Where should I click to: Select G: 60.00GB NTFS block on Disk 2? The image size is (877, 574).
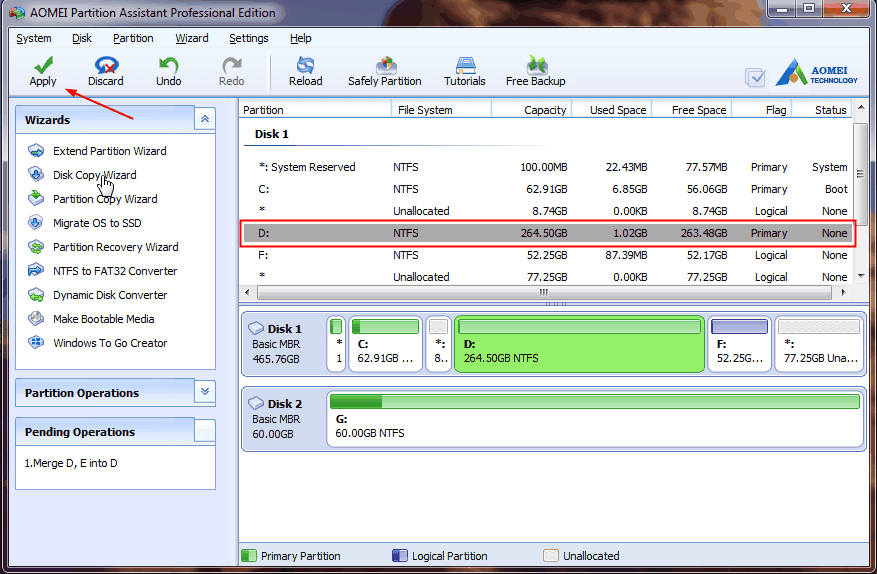[x=595, y=420]
